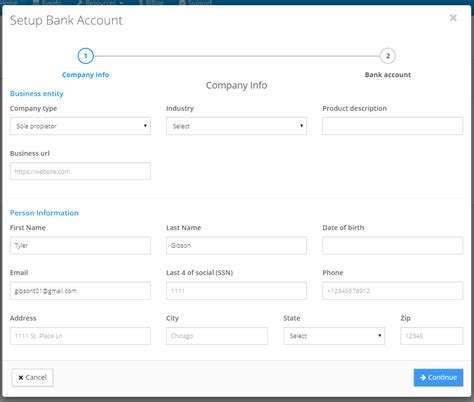This screenshot has width=474, height=402.
Task: Focus the Last 4 of social field
Action: click(x=236, y=291)
